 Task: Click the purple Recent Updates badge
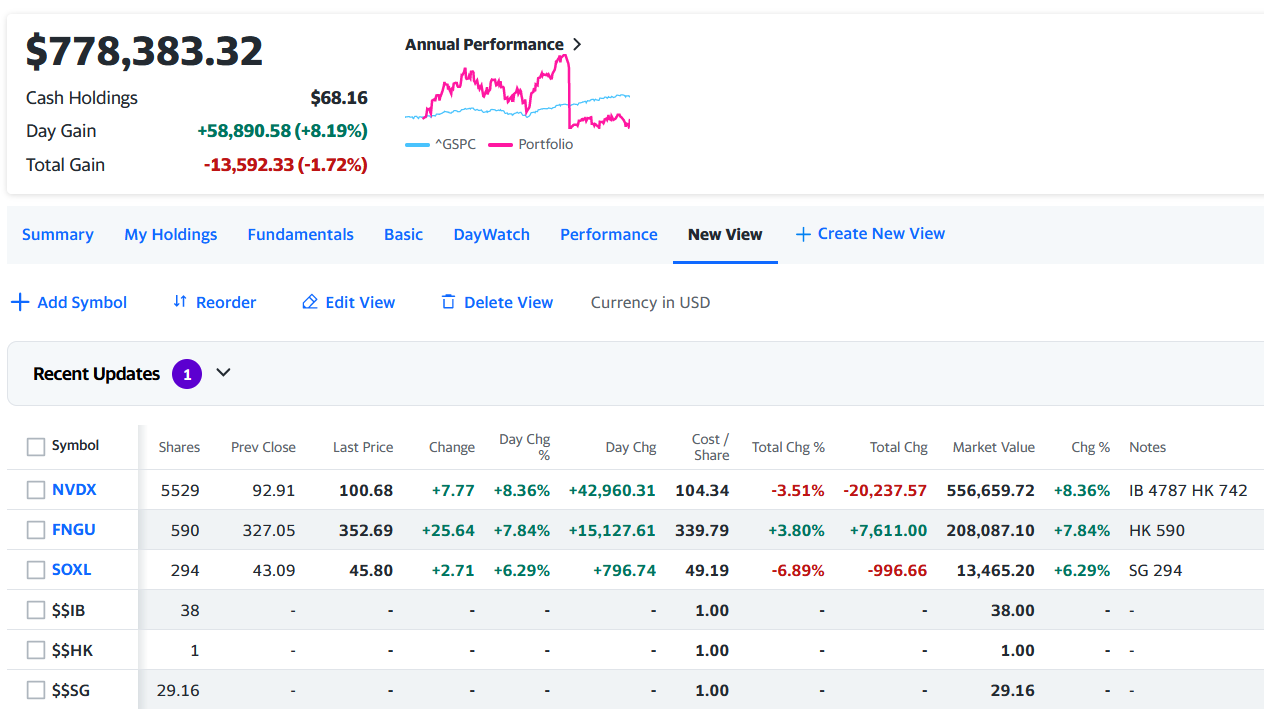pos(186,374)
